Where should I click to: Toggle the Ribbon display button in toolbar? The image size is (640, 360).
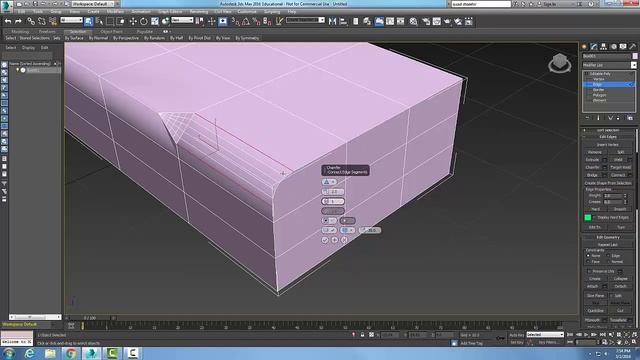pyautogui.click(x=379, y=21)
